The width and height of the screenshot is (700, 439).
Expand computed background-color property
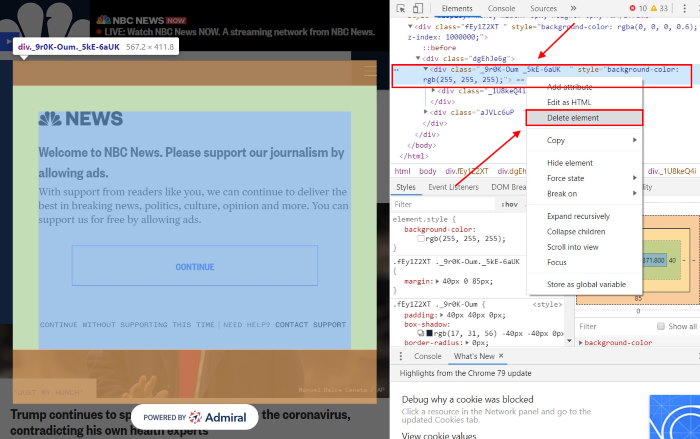click(581, 343)
